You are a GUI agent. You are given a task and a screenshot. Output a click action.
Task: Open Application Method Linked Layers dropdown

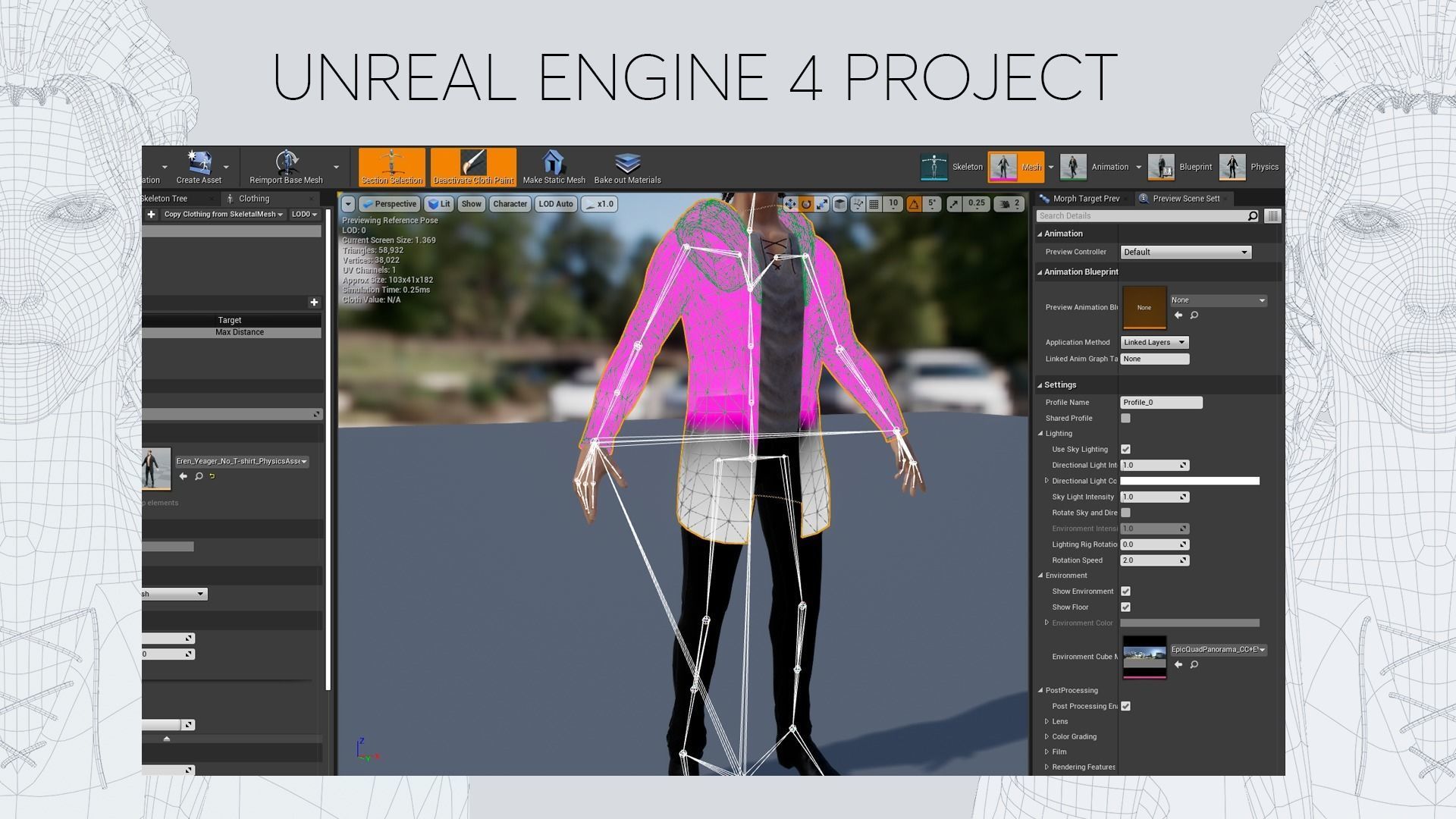point(1154,343)
